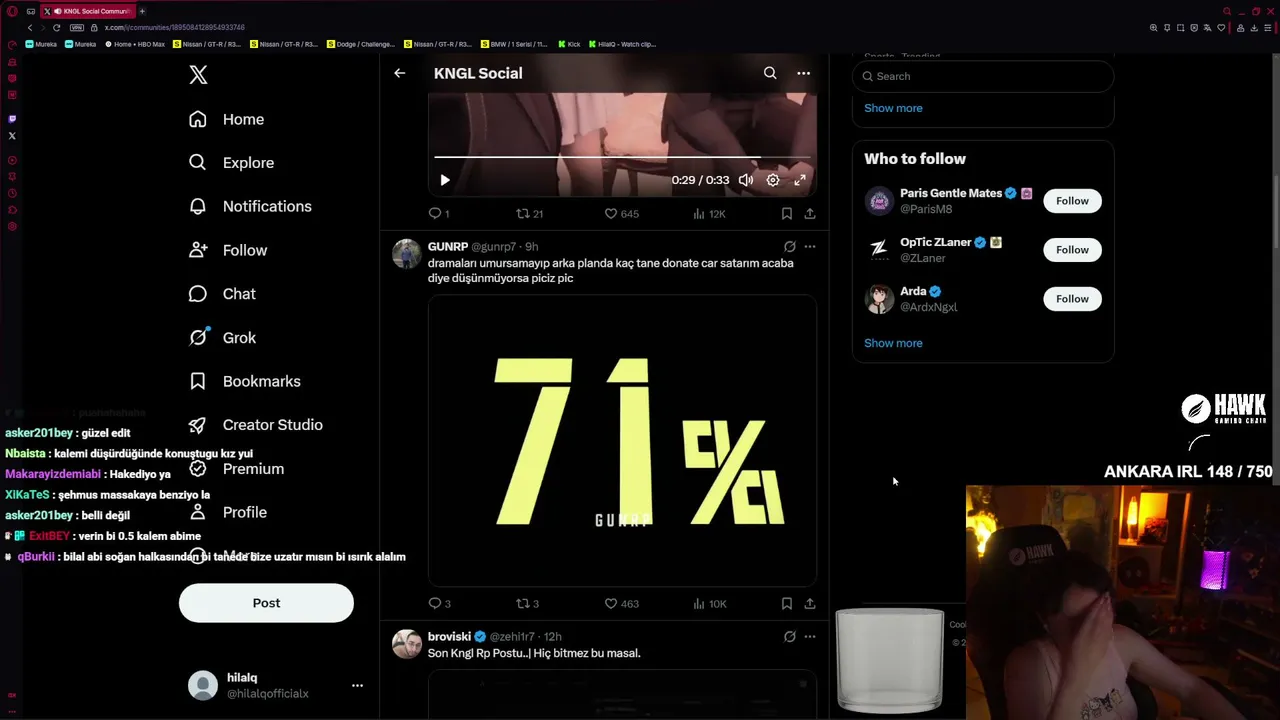
Task: Open Notifications in sidebar
Action: [x=250, y=206]
